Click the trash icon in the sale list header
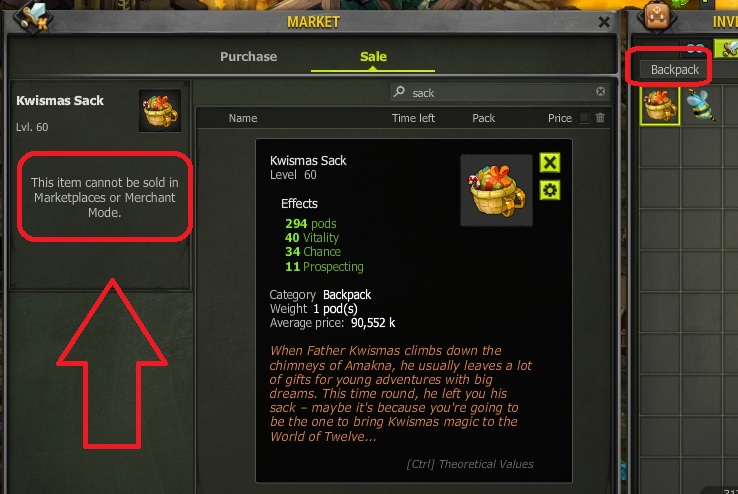 coord(600,118)
